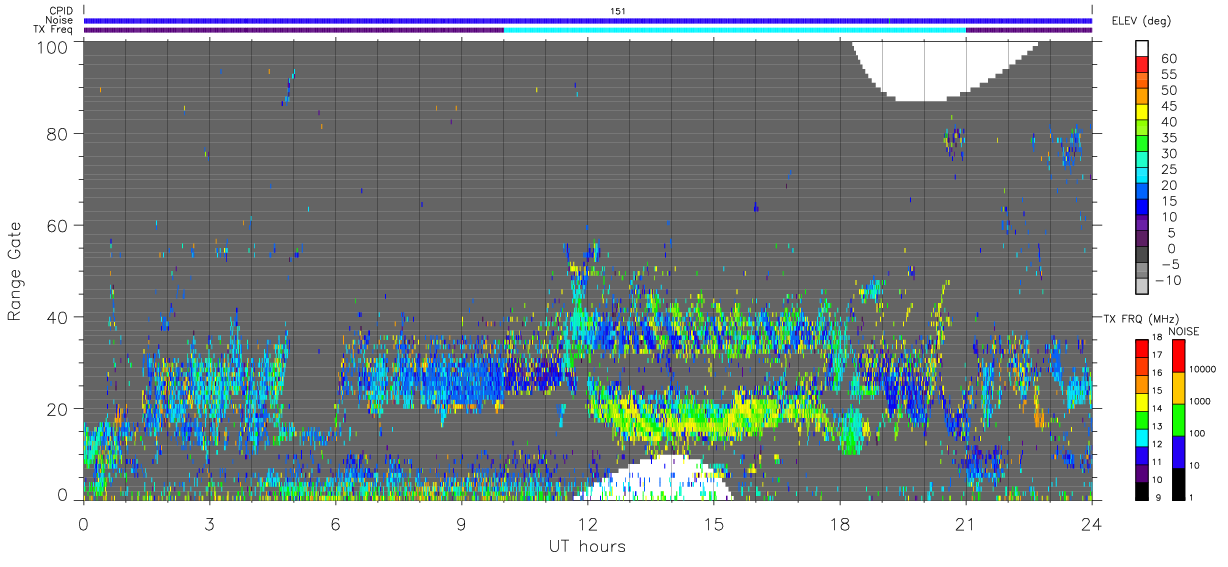Click the TX Freq label above the plot

55,30
